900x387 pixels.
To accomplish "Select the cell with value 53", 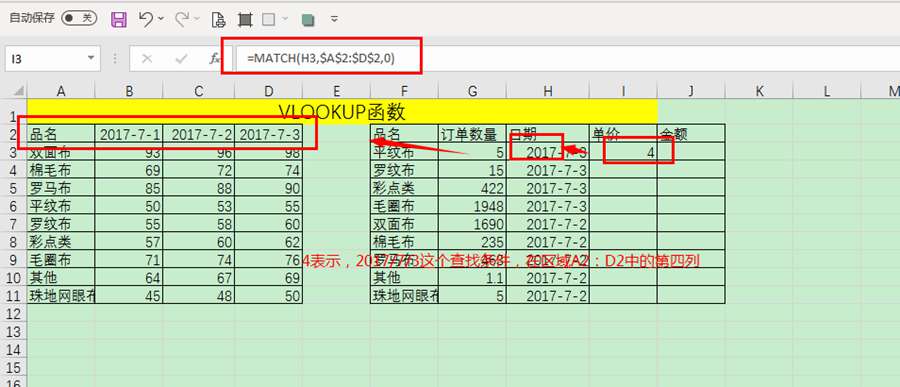I will point(199,206).
